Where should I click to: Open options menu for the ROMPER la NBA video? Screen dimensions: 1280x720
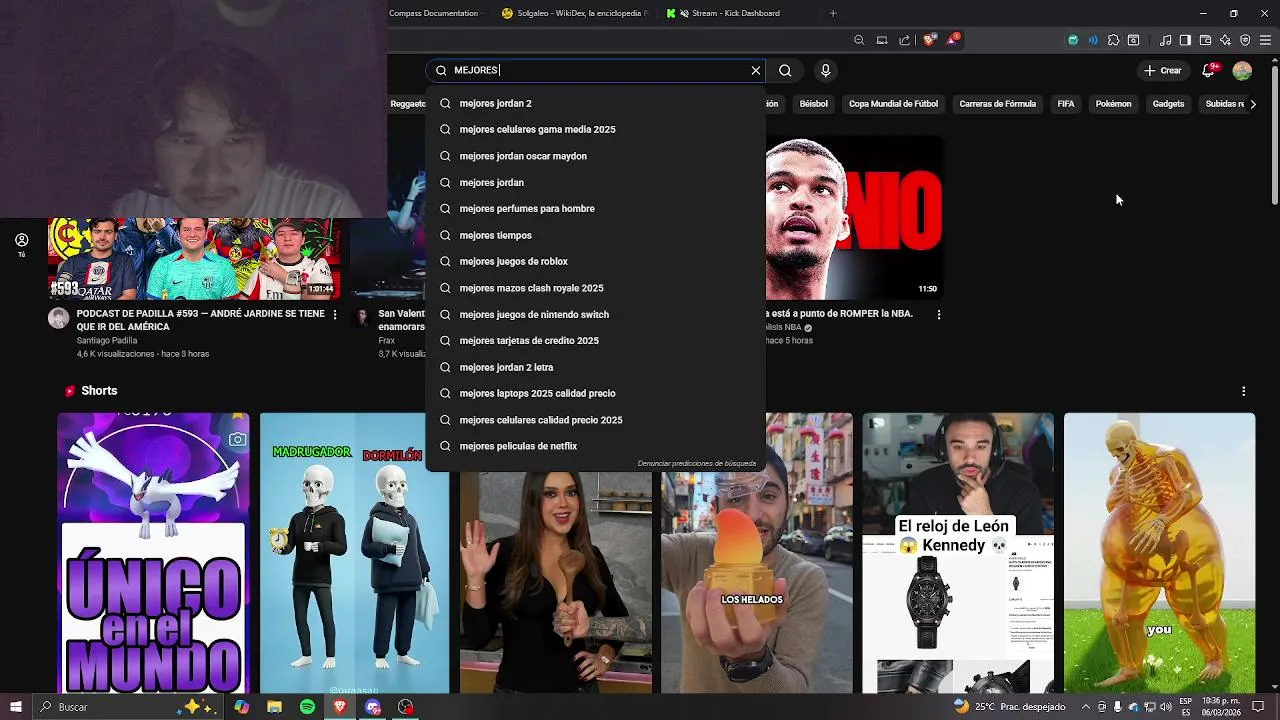click(938, 314)
